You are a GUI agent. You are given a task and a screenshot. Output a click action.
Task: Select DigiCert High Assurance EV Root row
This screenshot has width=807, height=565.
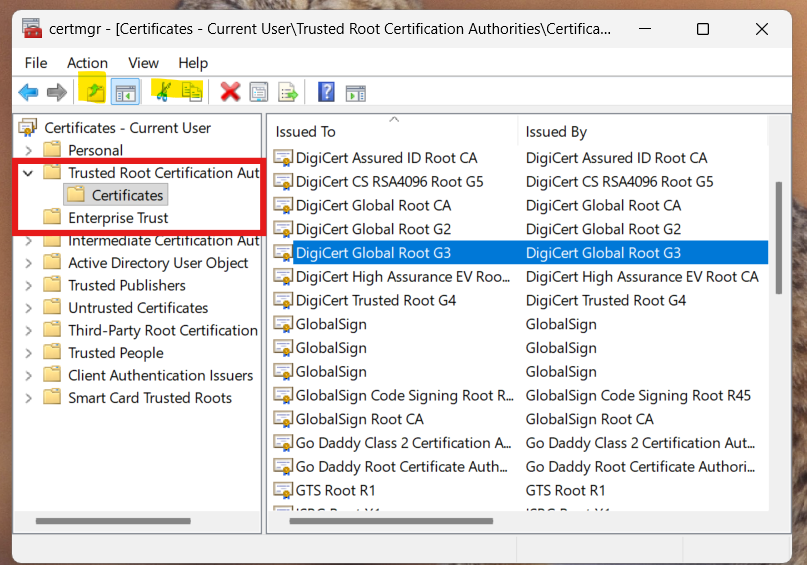coord(520,276)
